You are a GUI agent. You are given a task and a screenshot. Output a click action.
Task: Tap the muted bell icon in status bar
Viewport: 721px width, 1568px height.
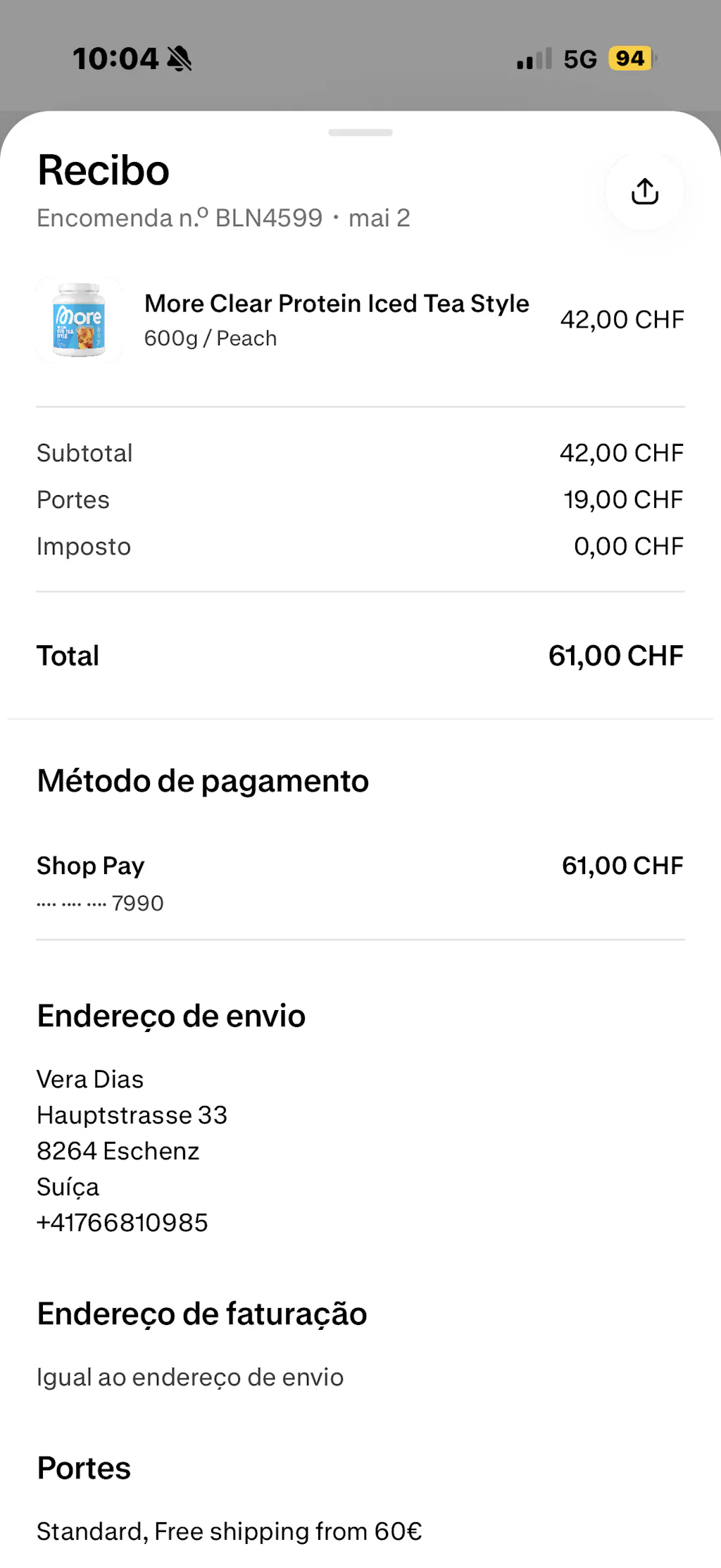[x=180, y=58]
